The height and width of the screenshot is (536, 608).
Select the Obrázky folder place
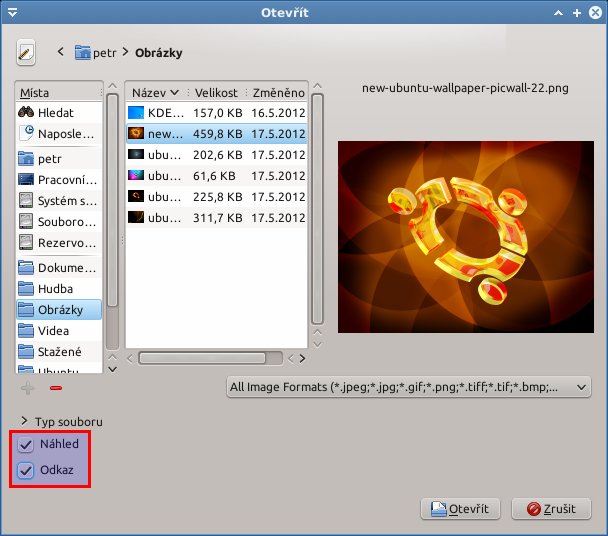click(59, 309)
